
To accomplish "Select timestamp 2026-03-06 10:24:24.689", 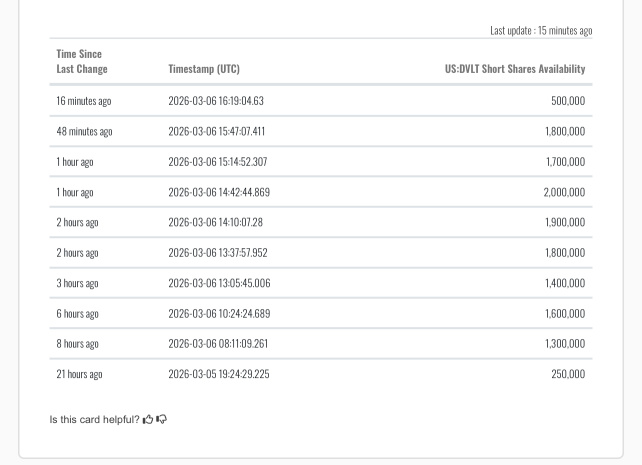I will coord(219,314).
